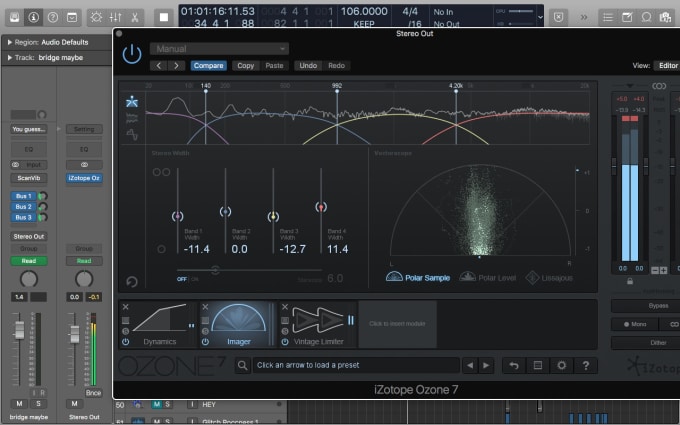The image size is (680, 425).
Task: Reset Imager module with circular arrow icon
Action: click(132, 282)
